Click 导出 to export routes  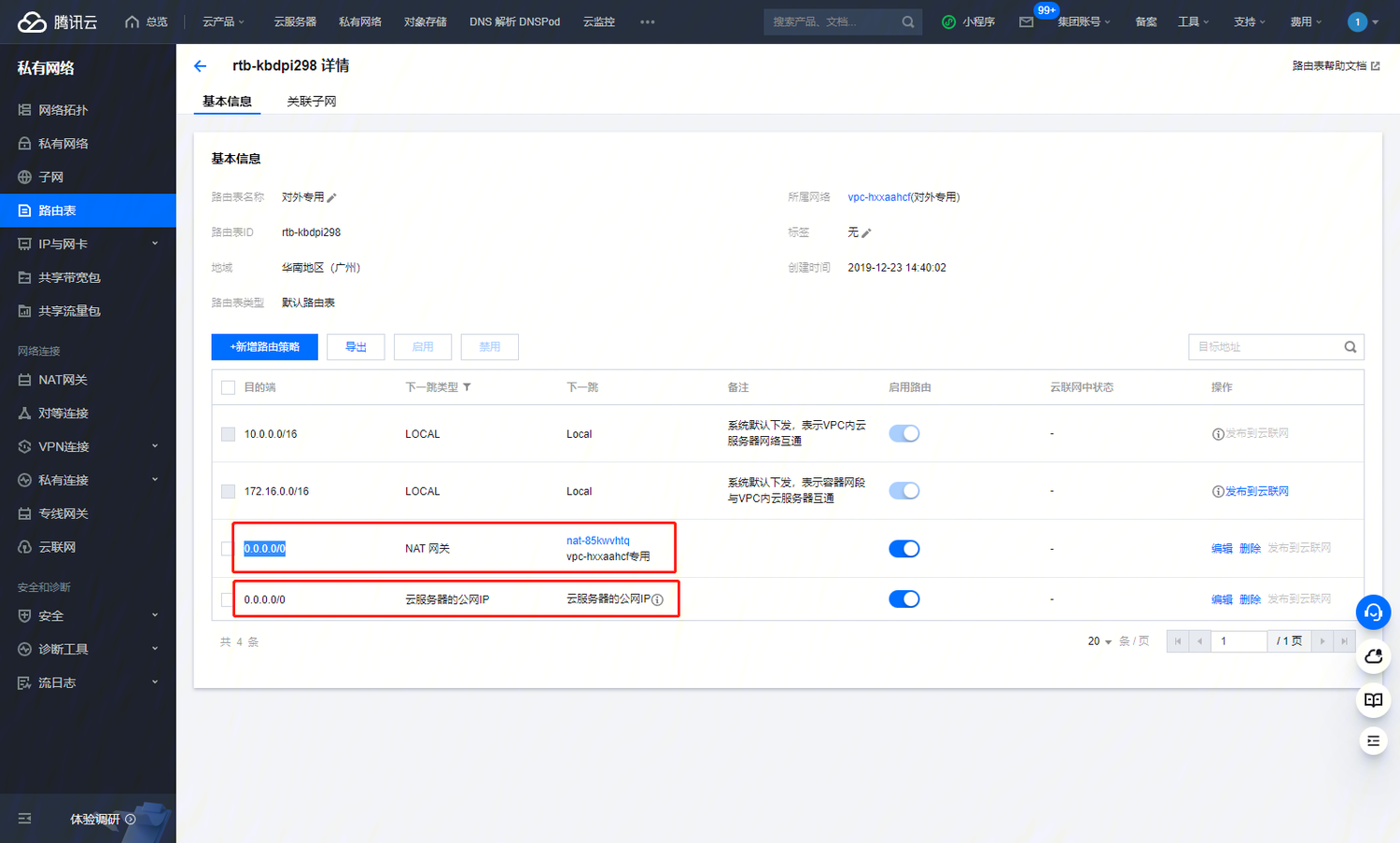(x=356, y=347)
